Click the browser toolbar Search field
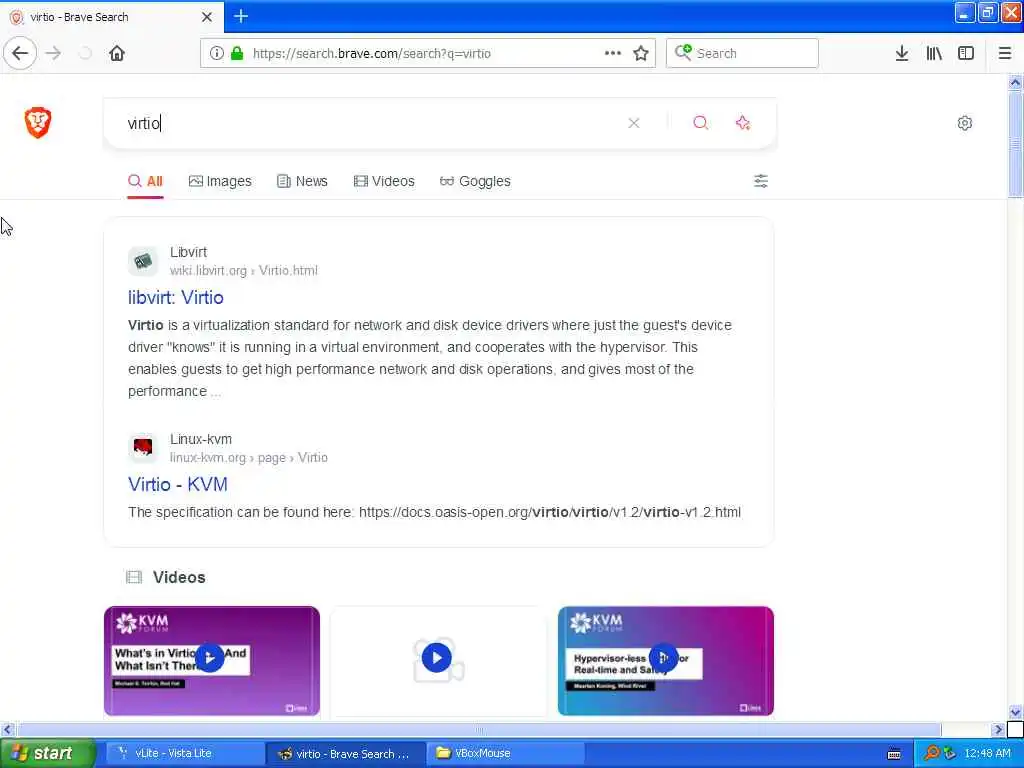 coord(742,53)
